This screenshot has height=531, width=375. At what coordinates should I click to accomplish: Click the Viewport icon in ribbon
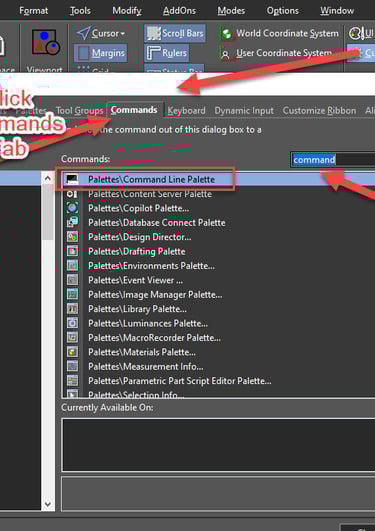(x=45, y=43)
